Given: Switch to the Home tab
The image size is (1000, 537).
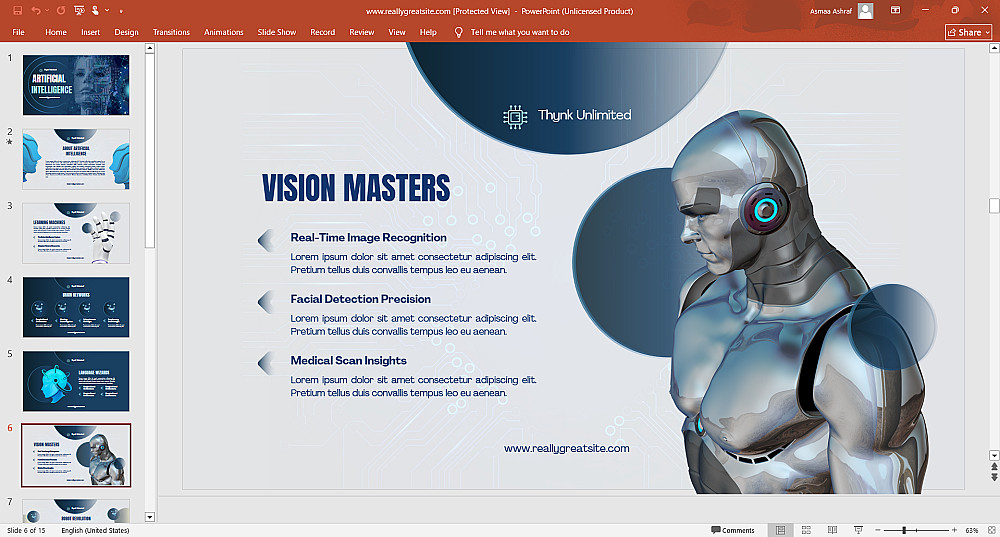Looking at the screenshot, I should coord(55,32).
